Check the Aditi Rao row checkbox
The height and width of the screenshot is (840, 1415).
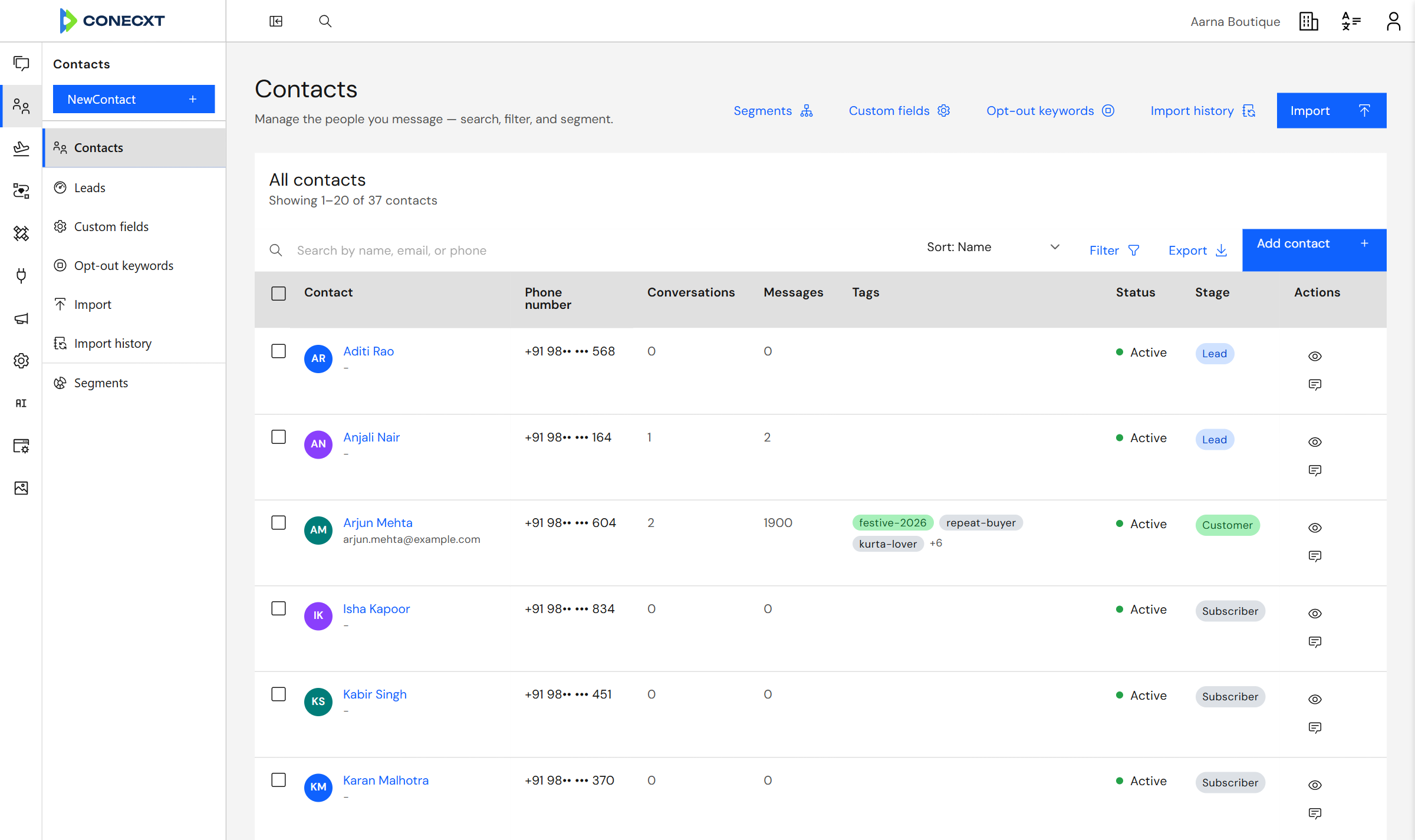pos(278,351)
